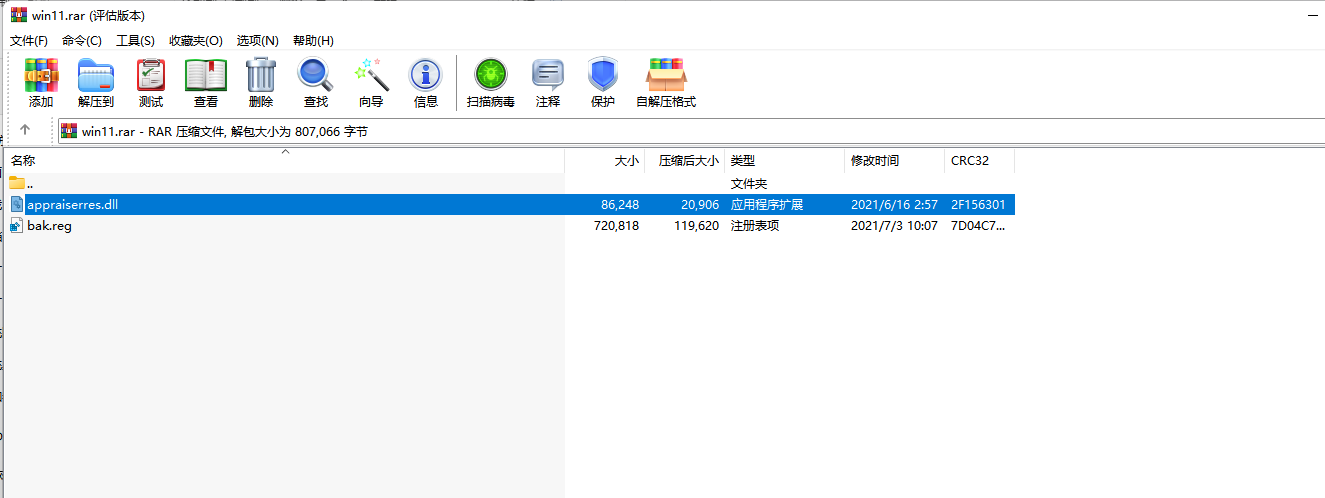Show archive 信息 (Info) icon
Screen dimensions: 1325x498
[x=426, y=82]
